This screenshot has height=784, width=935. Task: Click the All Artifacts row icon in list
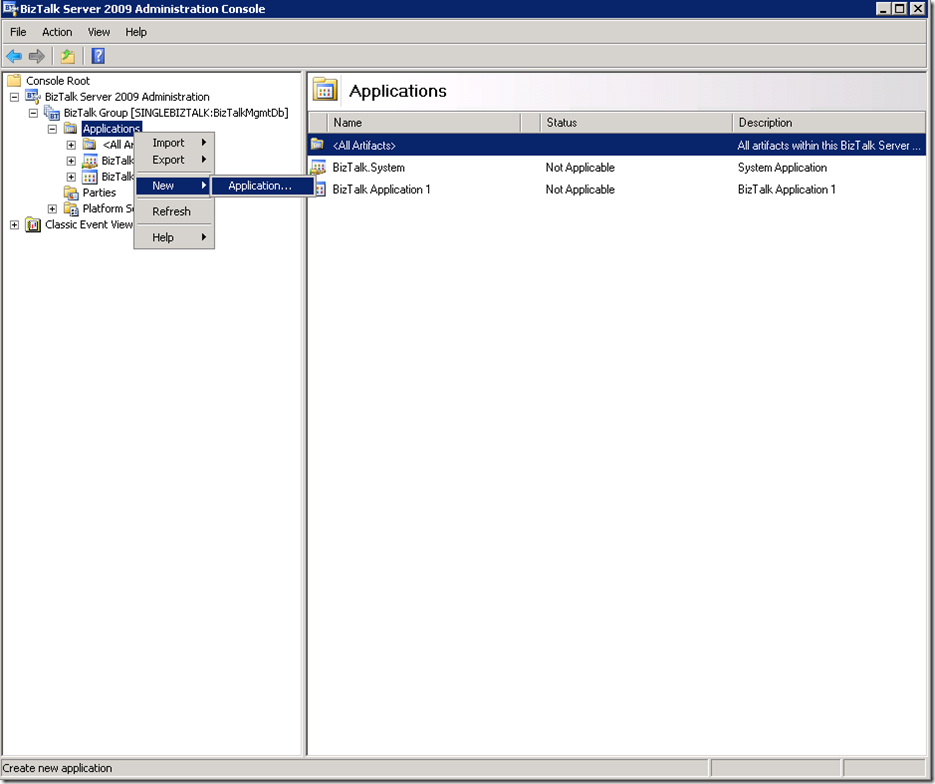tap(317, 145)
